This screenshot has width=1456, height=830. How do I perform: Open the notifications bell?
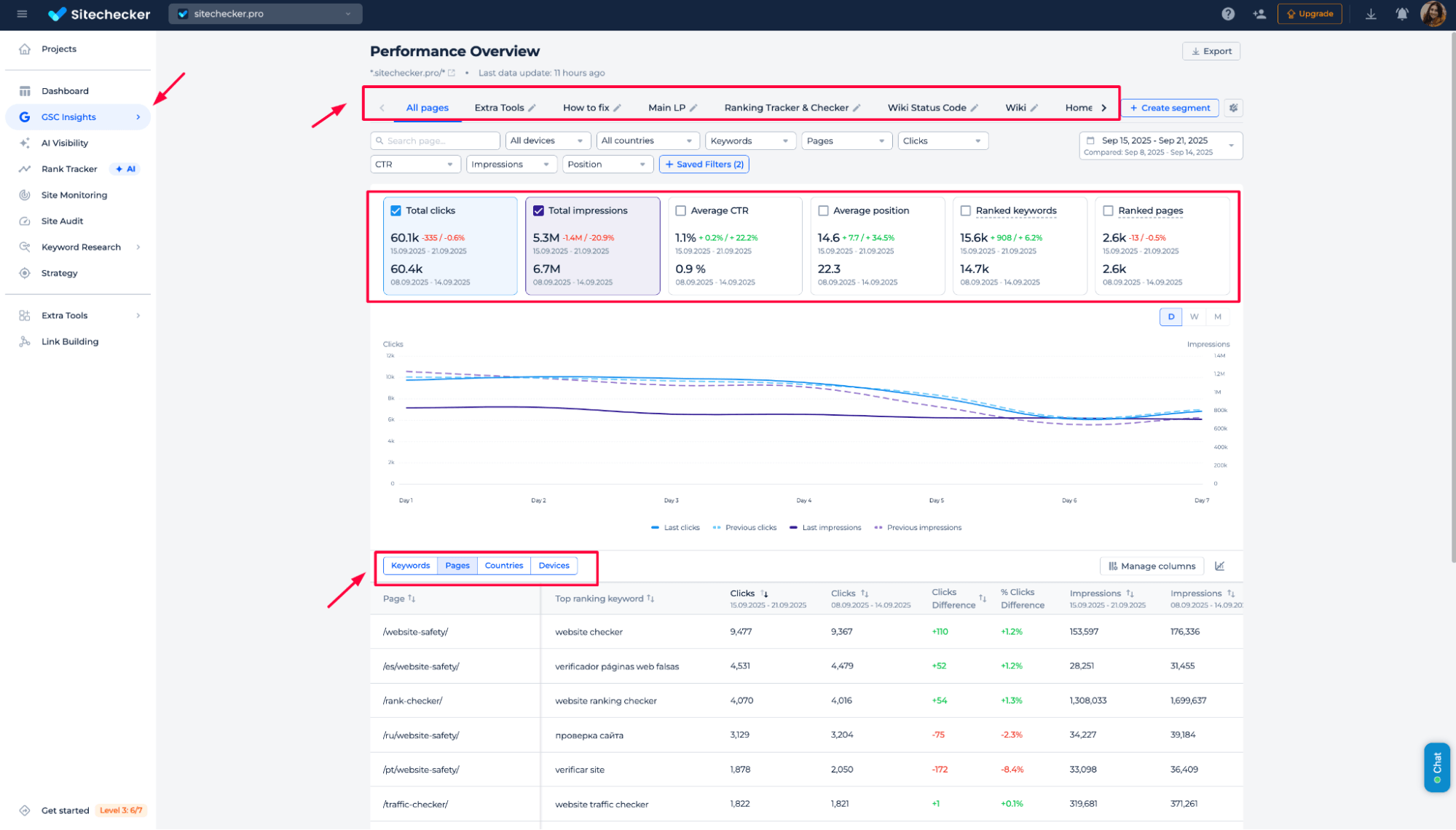point(1401,14)
